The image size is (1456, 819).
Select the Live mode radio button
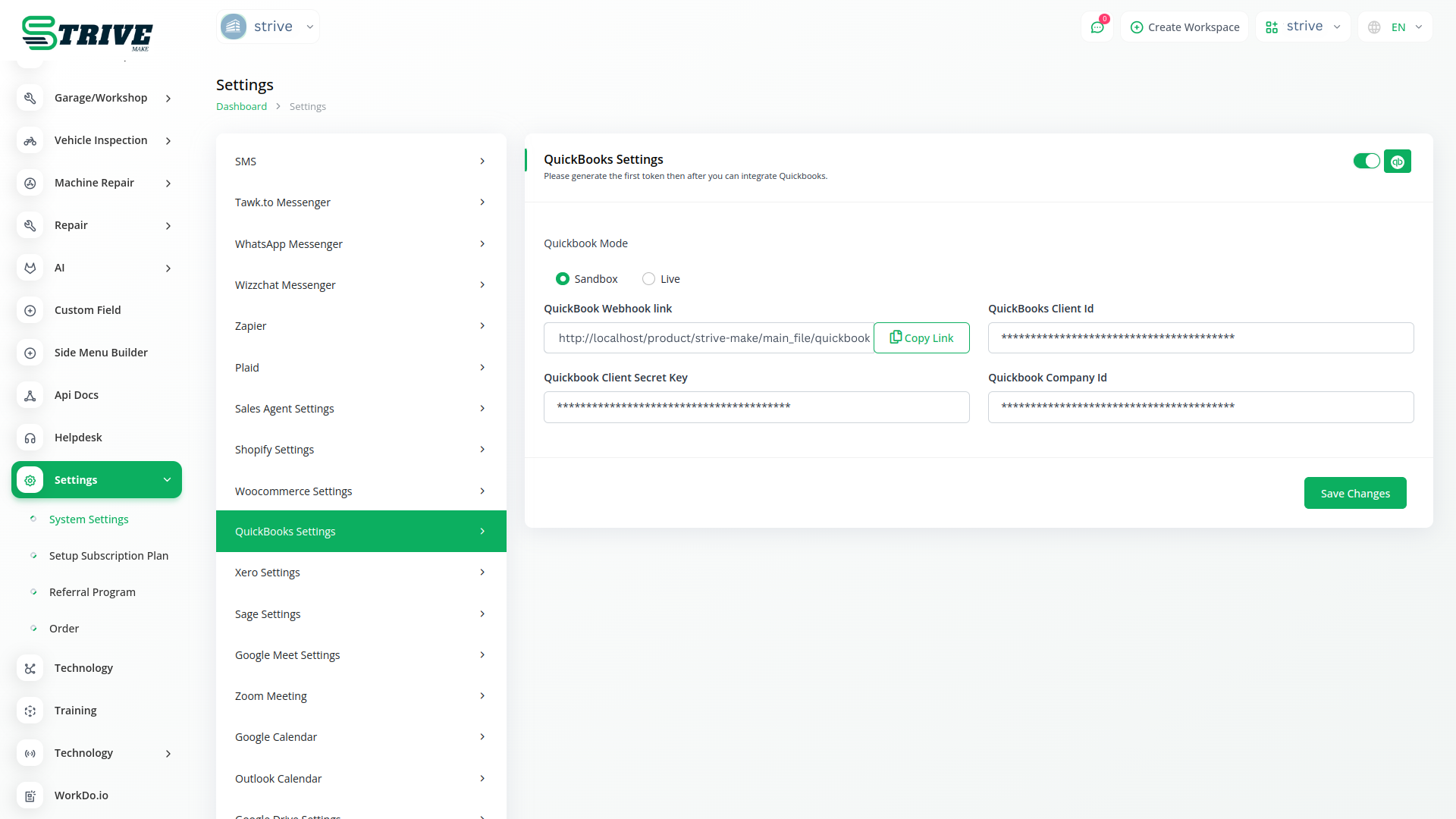pos(648,279)
